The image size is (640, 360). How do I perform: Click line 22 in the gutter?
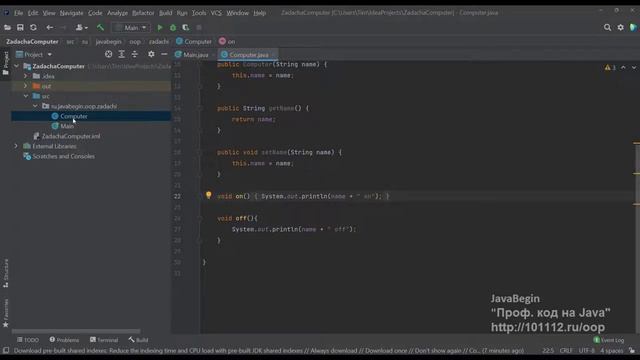pyautogui.click(x=177, y=196)
